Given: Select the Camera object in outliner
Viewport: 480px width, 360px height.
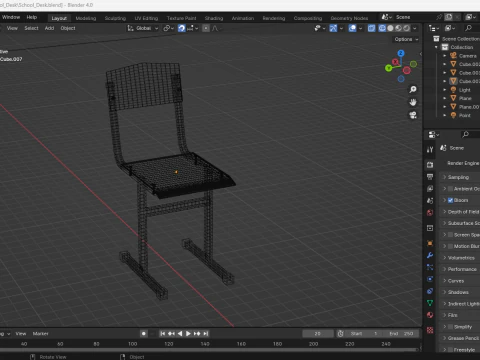Looking at the screenshot, I should tap(467, 56).
